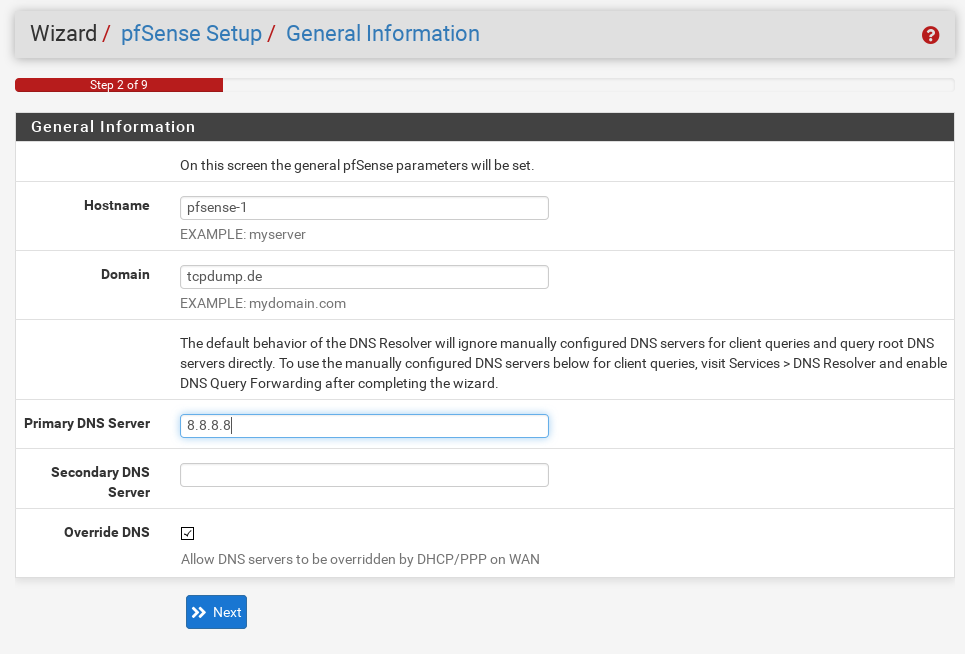The width and height of the screenshot is (965, 654).
Task: Click the Next button to continue the wizard
Action: pyautogui.click(x=216, y=612)
